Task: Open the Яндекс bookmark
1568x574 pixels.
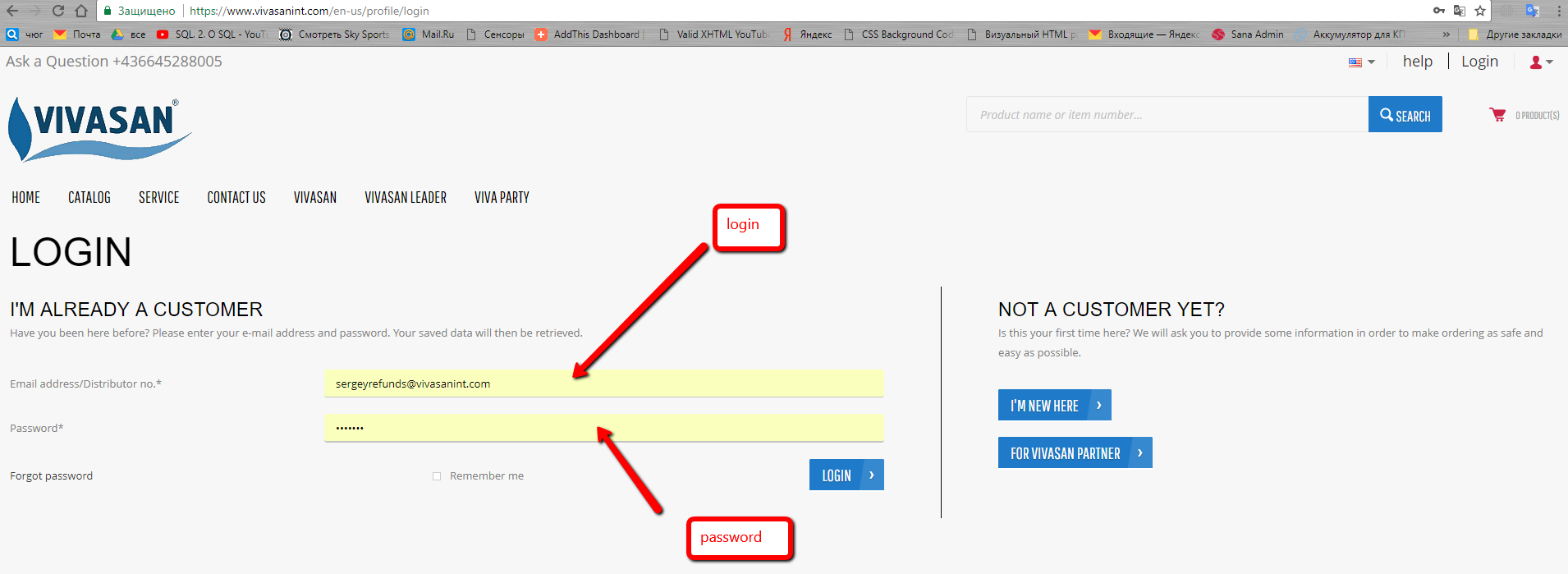Action: pos(807,34)
